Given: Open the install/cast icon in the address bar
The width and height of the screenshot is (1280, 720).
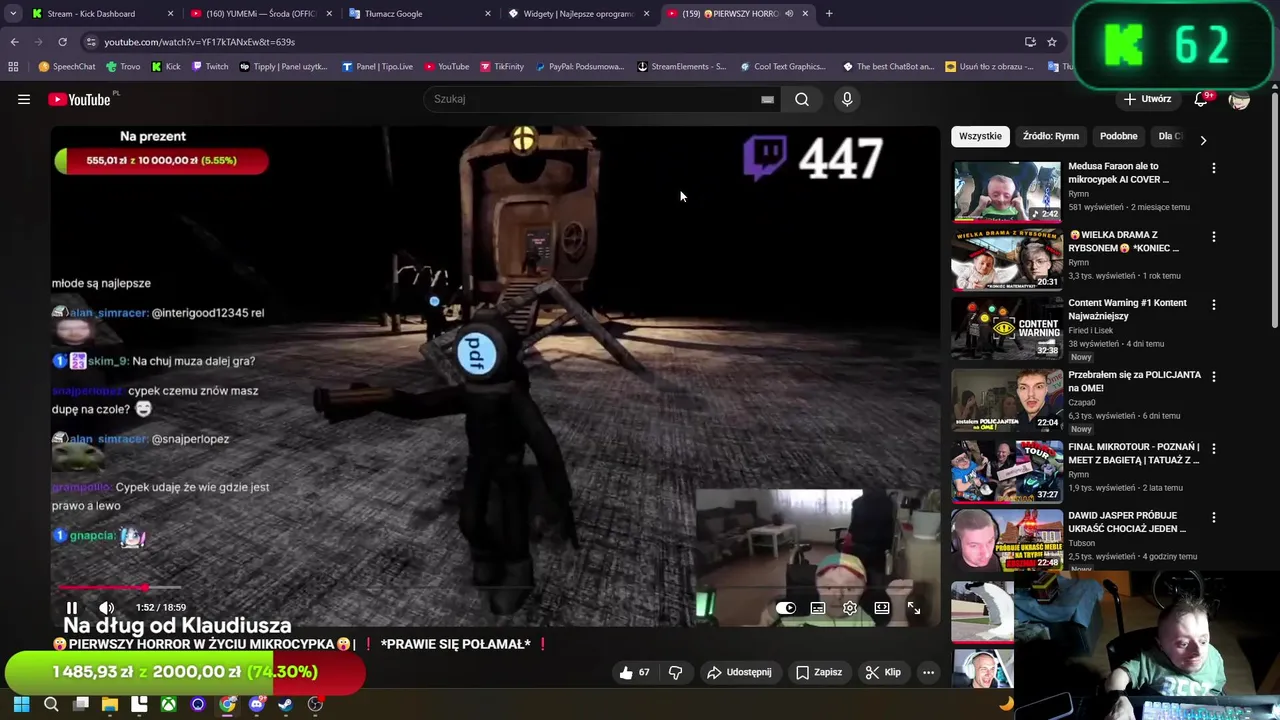Looking at the screenshot, I should pos(1030,42).
